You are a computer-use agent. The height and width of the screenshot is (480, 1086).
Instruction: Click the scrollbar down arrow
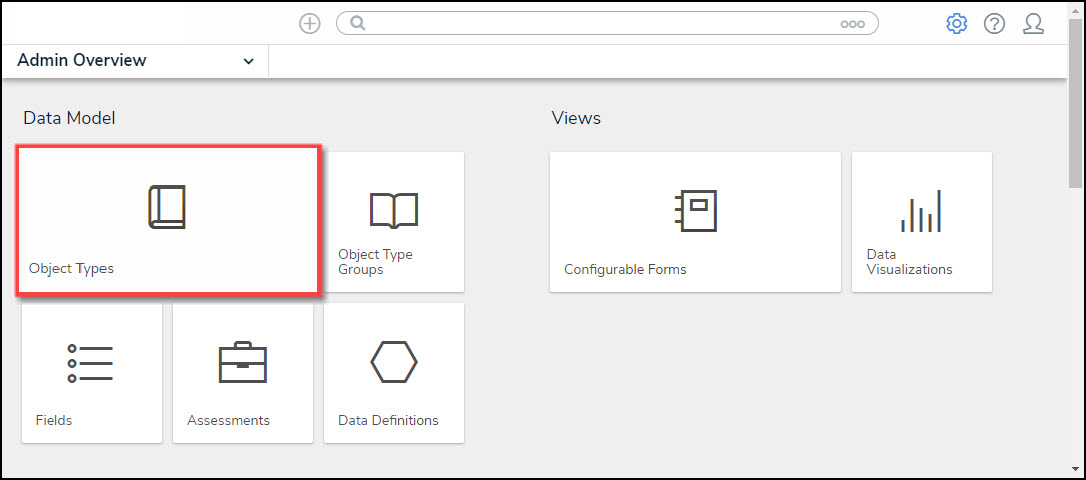click(x=1075, y=469)
